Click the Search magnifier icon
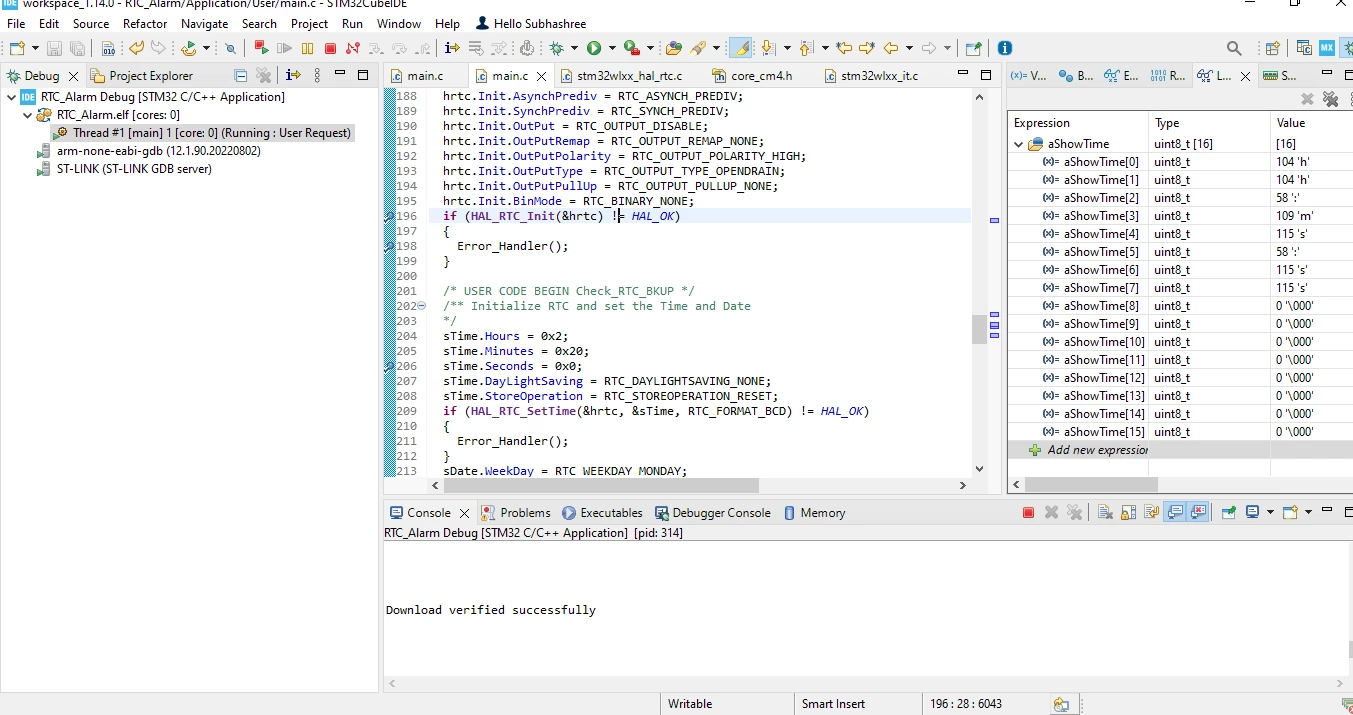Screen dimensions: 1353x715 pos(1234,48)
